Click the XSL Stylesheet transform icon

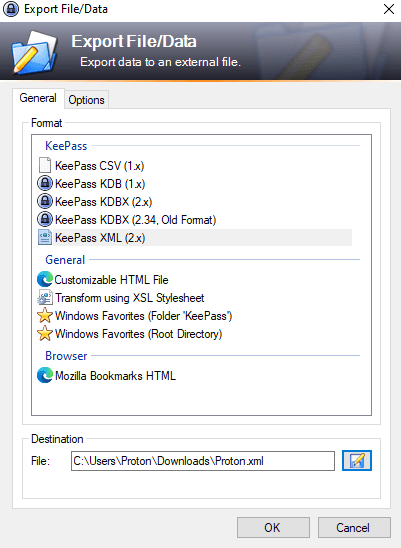(45, 297)
